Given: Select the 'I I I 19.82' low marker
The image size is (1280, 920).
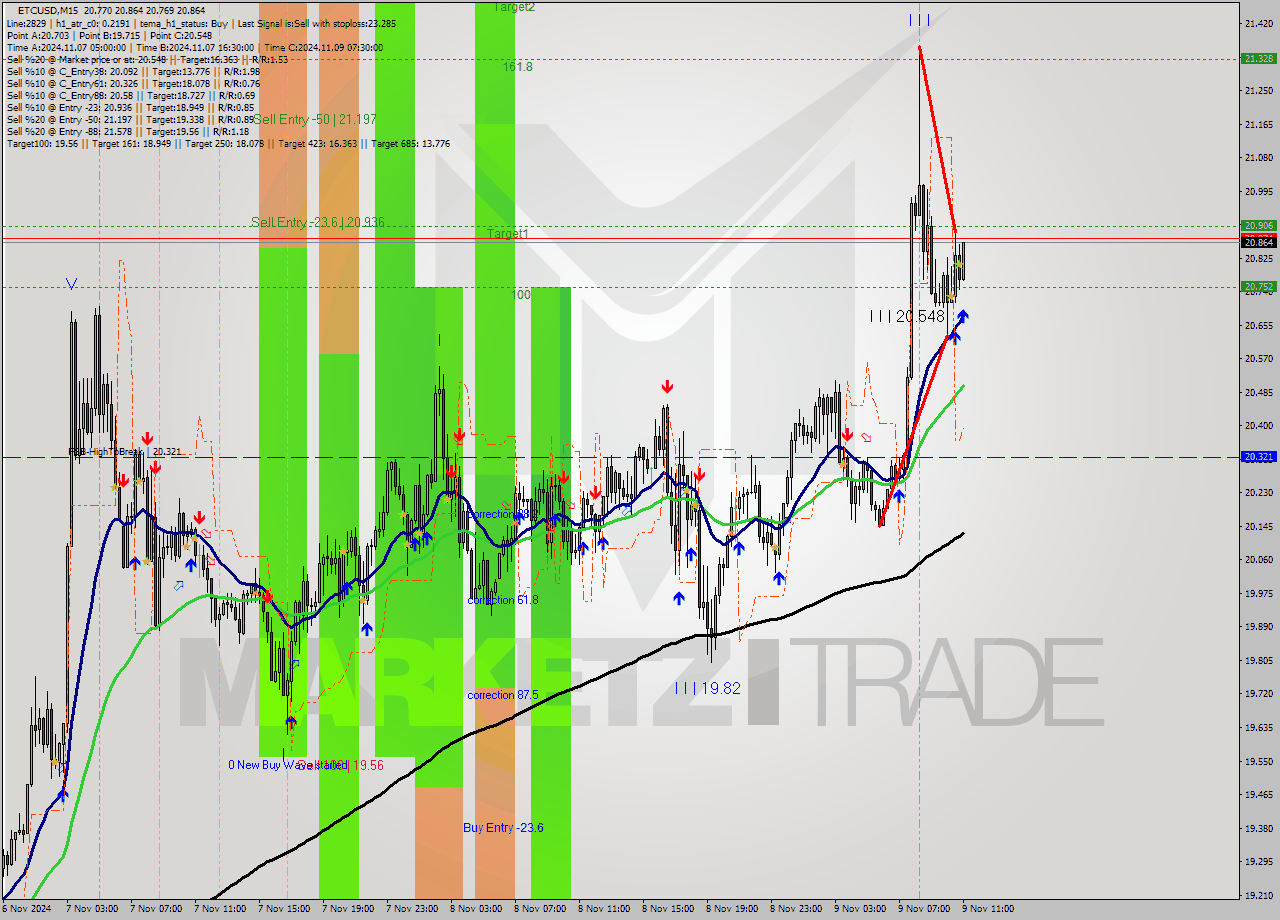Looking at the screenshot, I should [707, 688].
